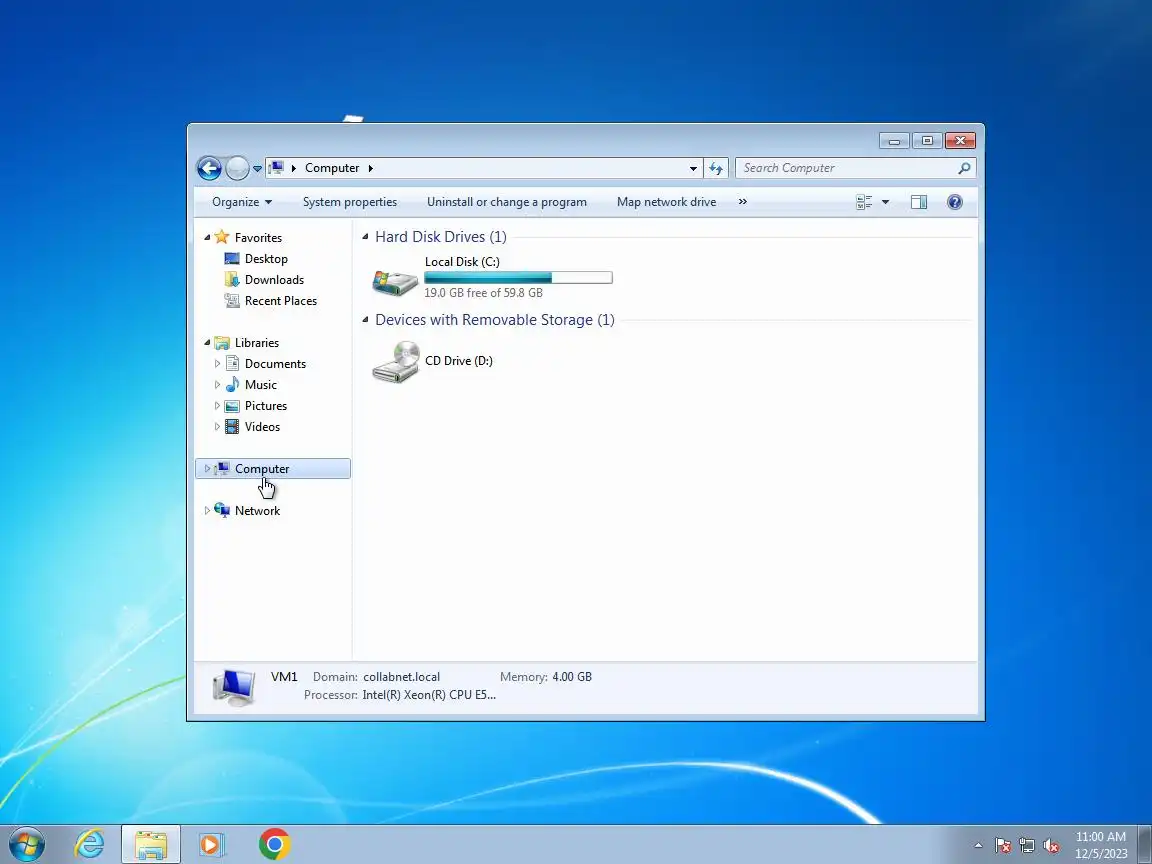Screen dimensions: 1152x864
Task: Click the Show desktop strip
Action: (x=1145, y=844)
